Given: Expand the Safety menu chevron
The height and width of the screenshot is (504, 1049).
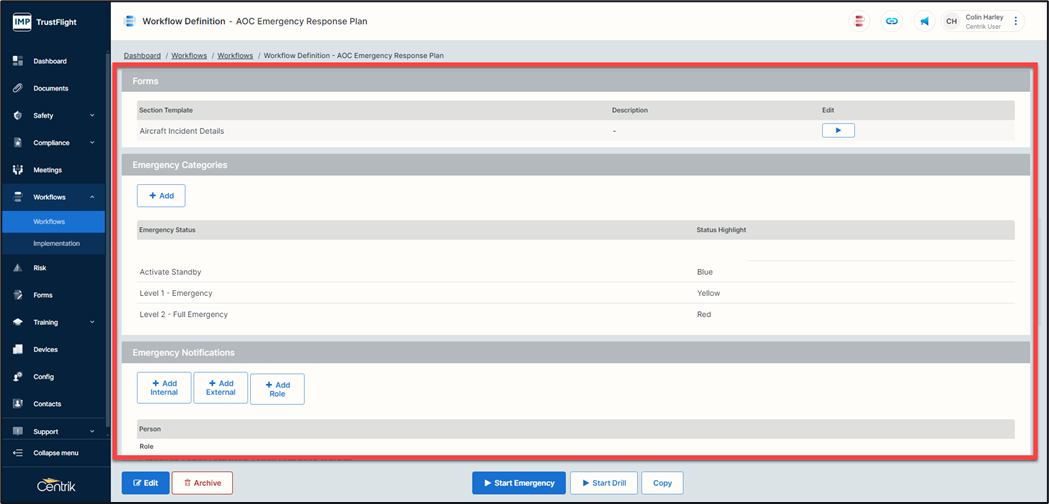Looking at the screenshot, I should [92, 116].
